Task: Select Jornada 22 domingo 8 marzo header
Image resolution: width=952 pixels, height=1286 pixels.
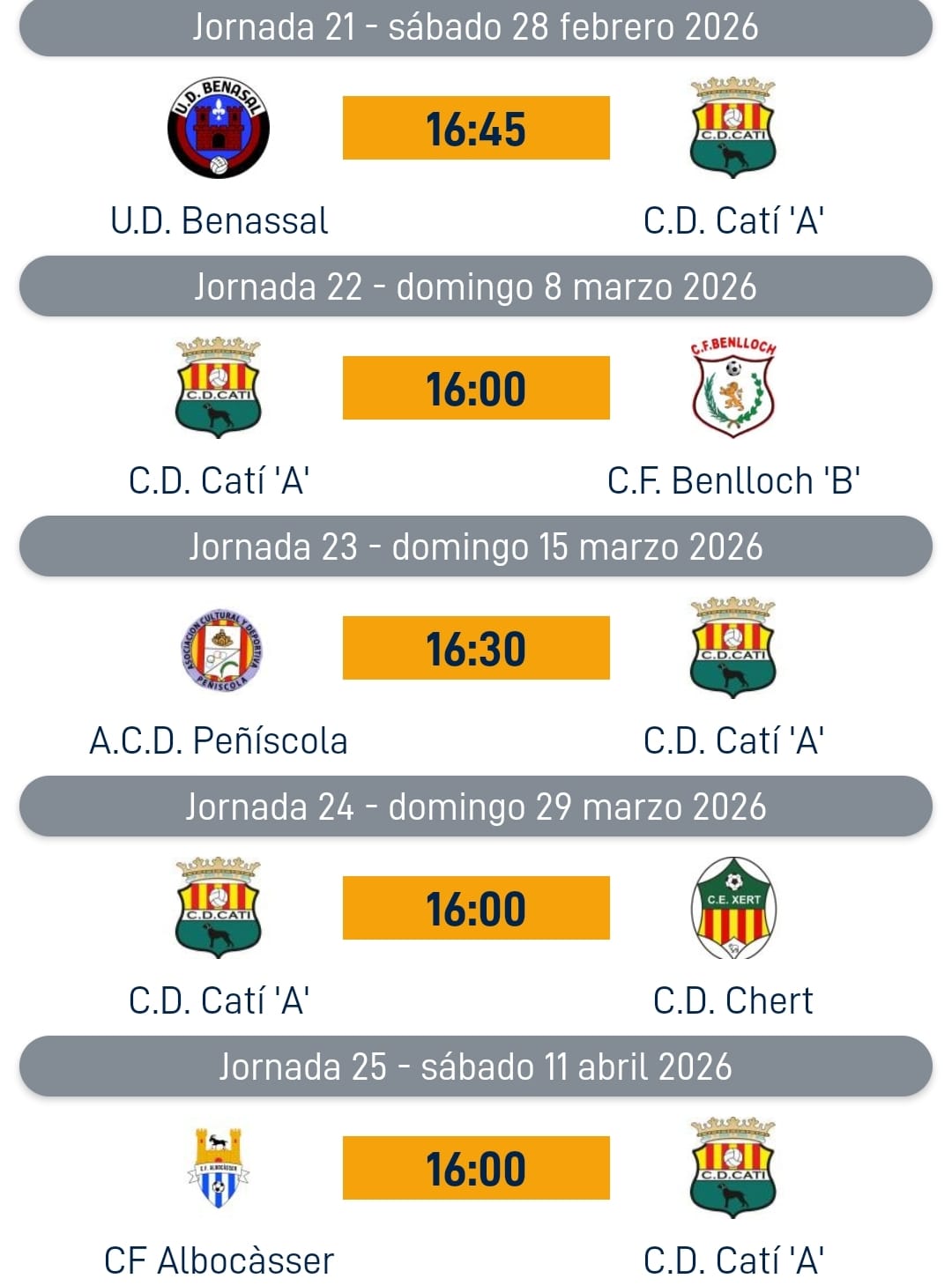Action: tap(476, 286)
